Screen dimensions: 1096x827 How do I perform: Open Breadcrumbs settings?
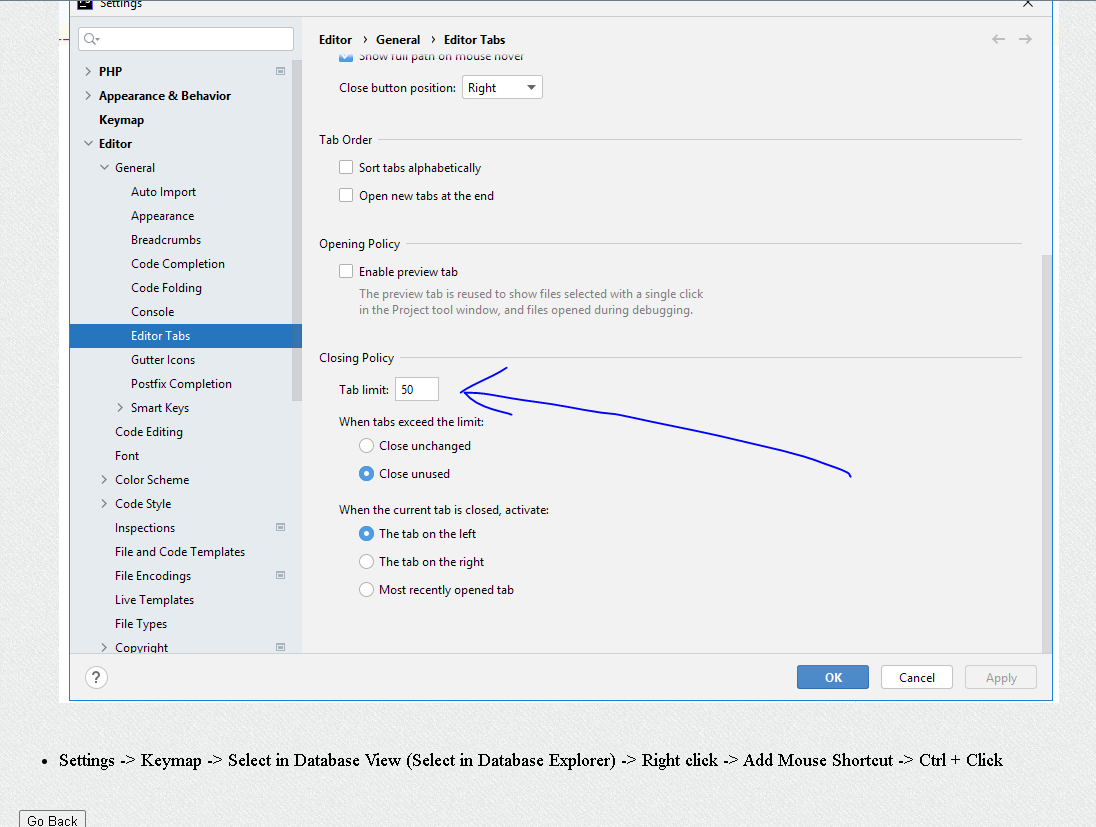tap(166, 240)
